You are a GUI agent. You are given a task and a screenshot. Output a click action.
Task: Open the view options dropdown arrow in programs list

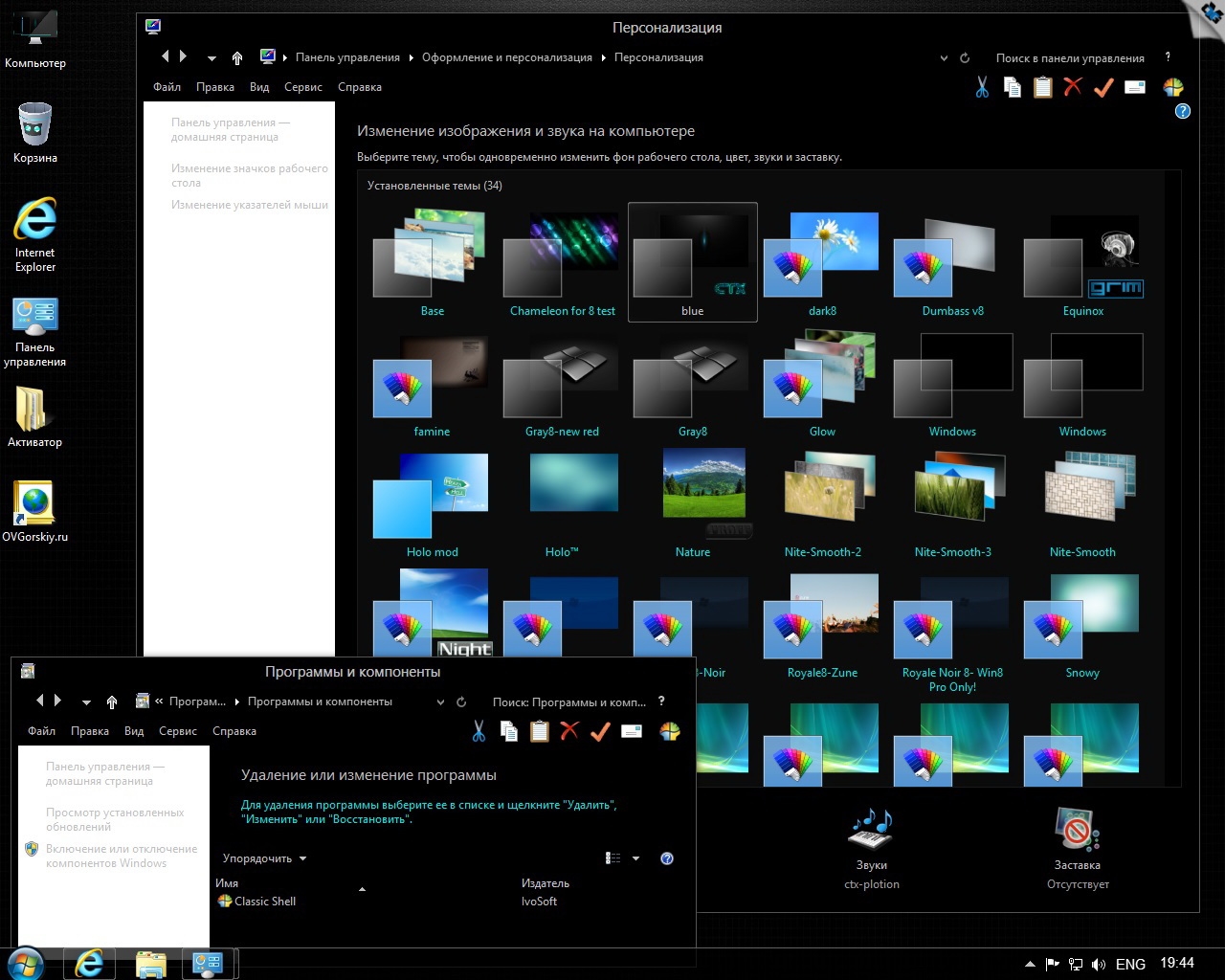coord(635,858)
